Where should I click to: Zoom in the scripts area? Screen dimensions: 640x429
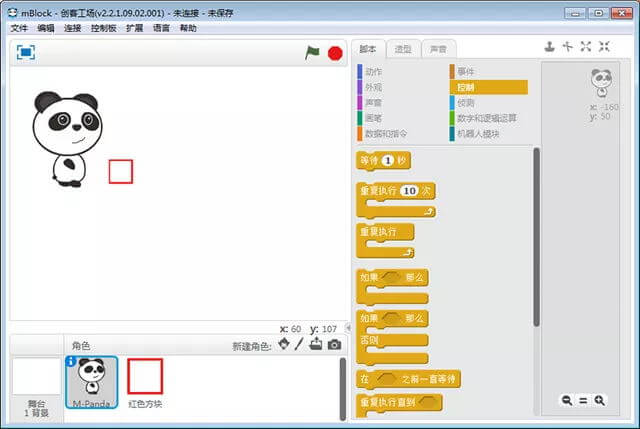pos(599,400)
